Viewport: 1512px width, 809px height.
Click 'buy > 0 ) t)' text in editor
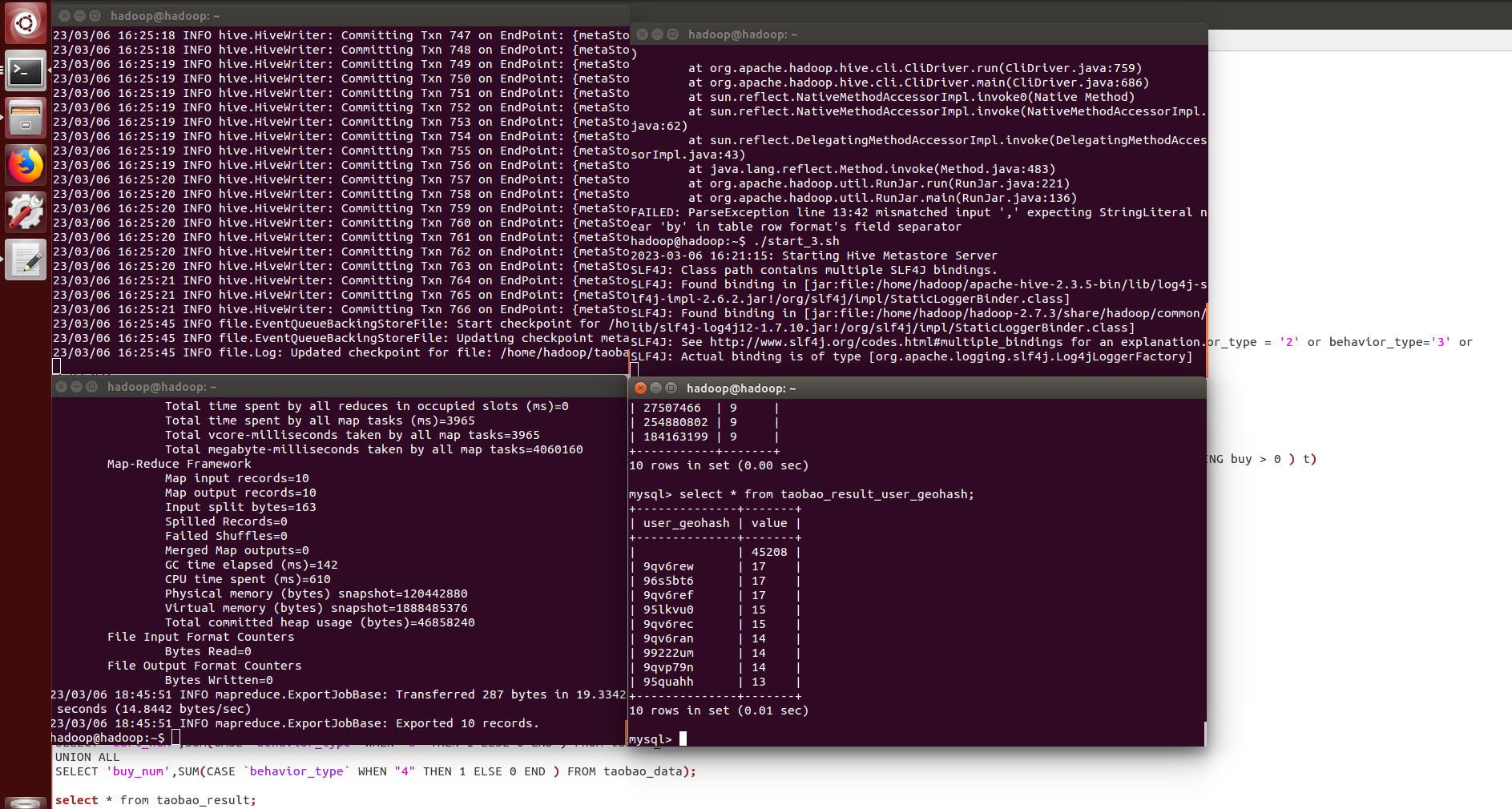tap(1273, 459)
